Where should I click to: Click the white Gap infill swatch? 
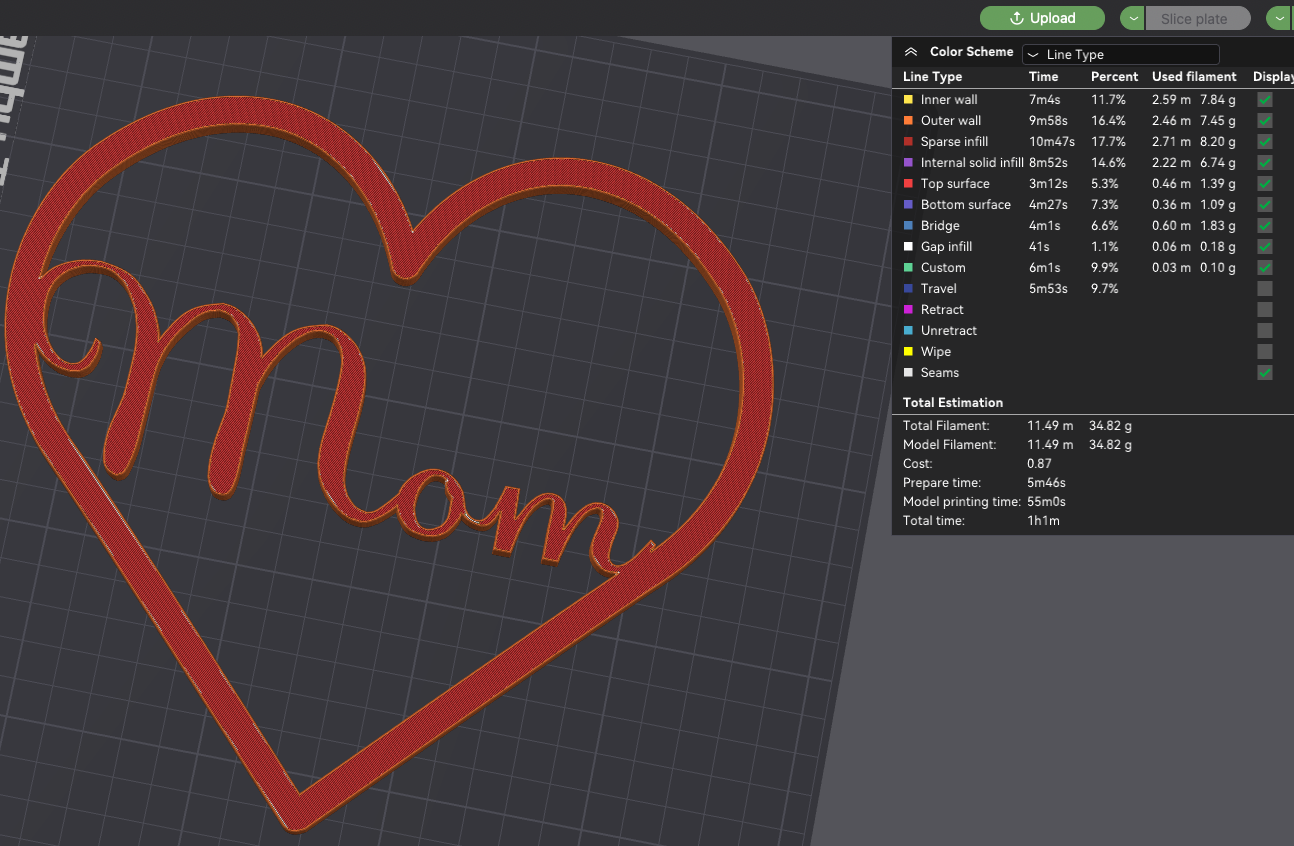(908, 247)
